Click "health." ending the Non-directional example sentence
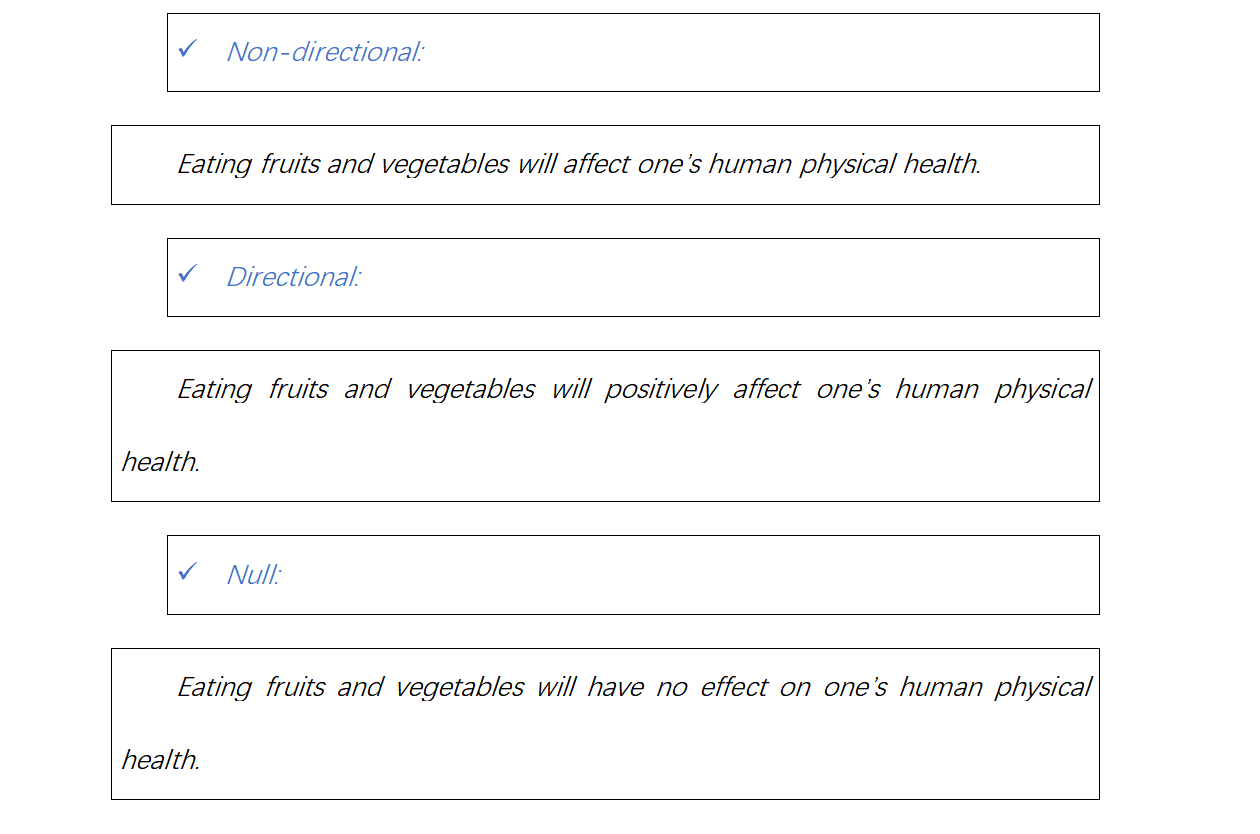1260x834 pixels. 942,164
